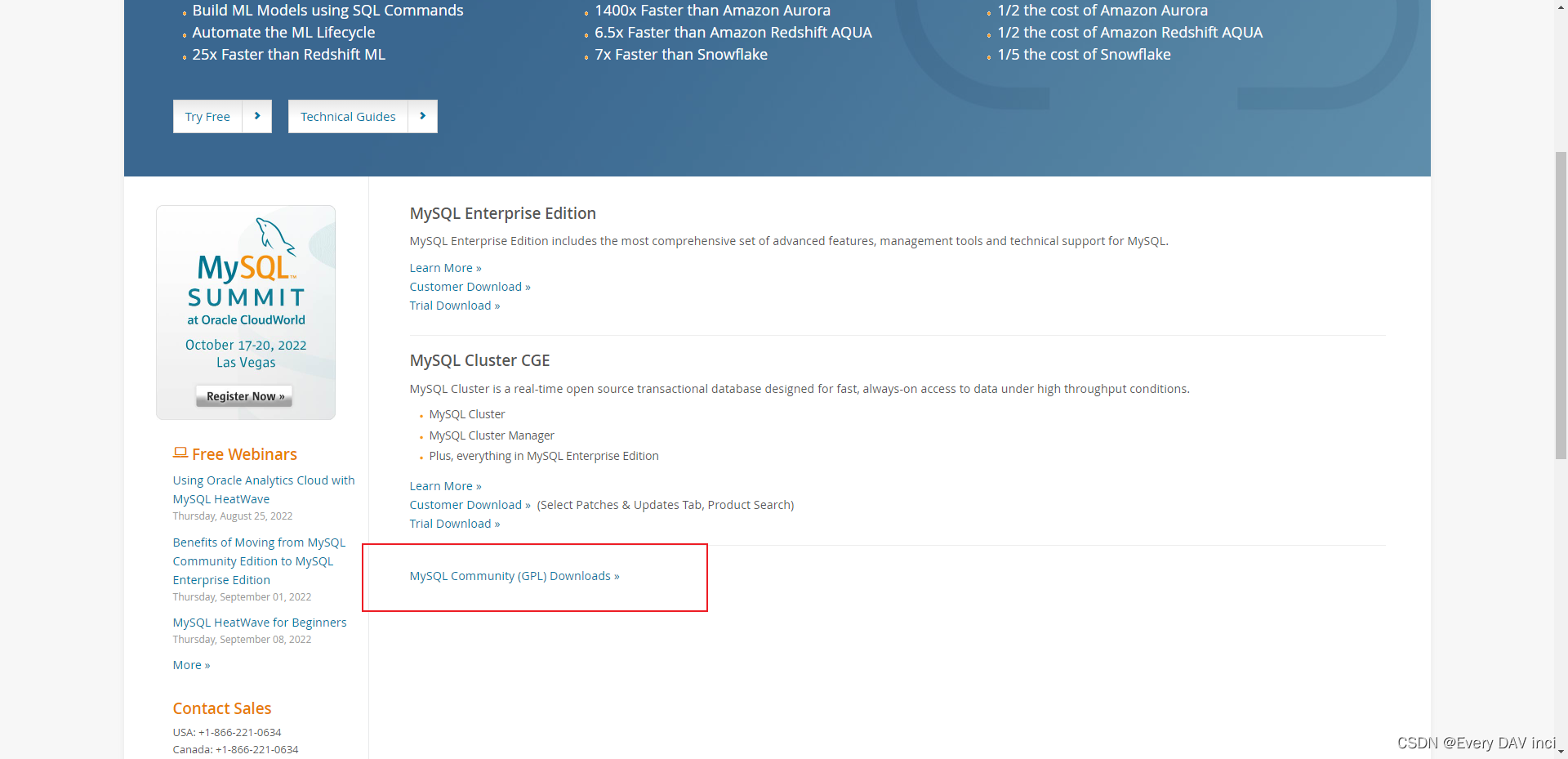Click the More » webinars link

pos(191,665)
